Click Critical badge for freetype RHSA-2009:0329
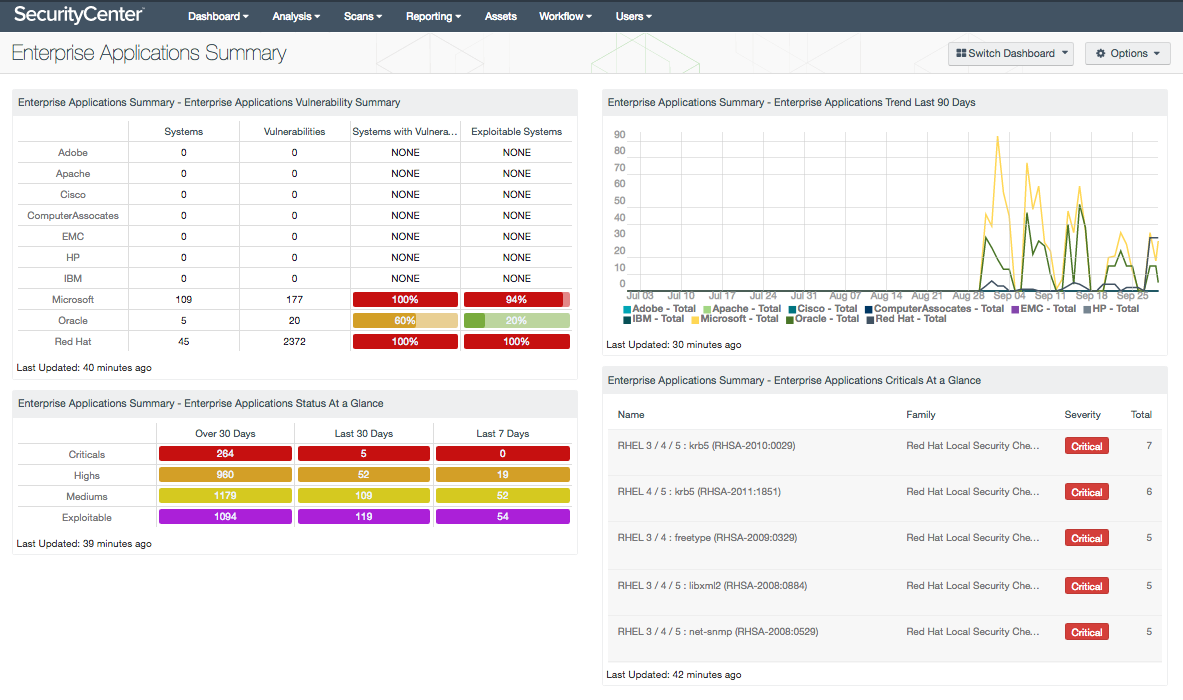This screenshot has height=700, width=1183. pos(1086,538)
